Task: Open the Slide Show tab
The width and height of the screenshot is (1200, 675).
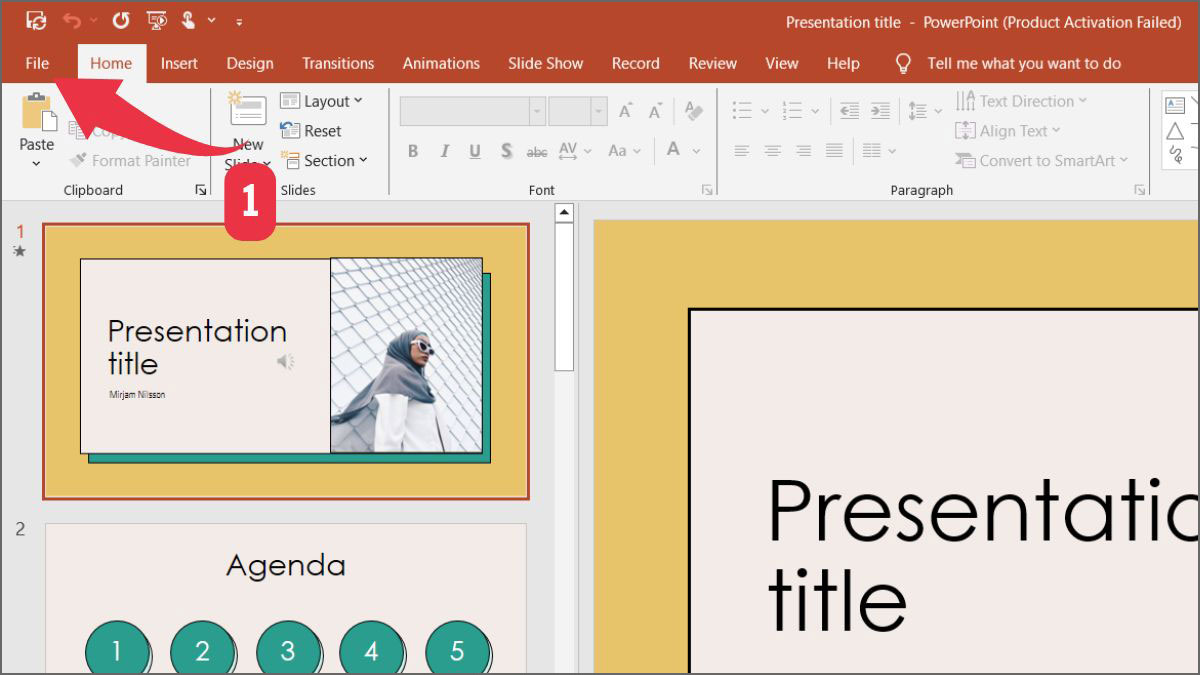Action: 545,63
